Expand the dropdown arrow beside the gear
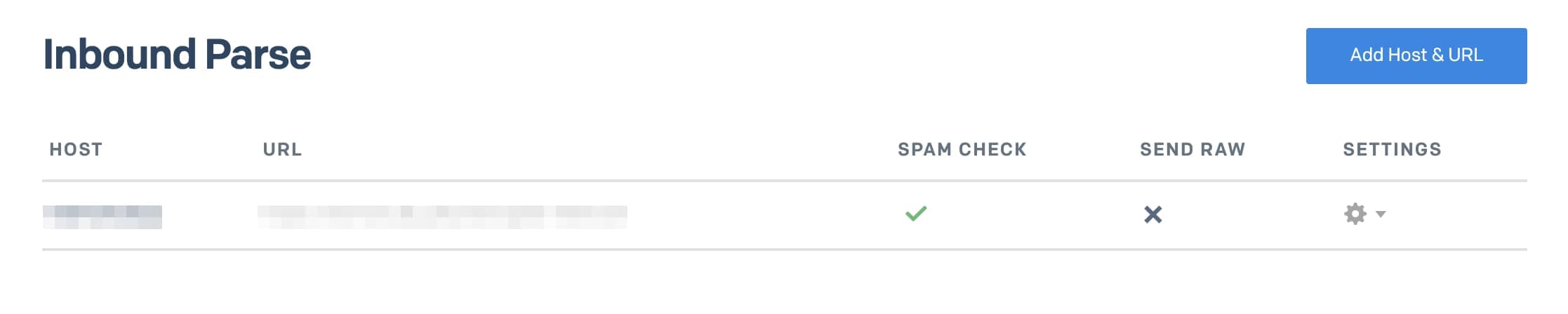This screenshot has height=314, width=1568. (1381, 214)
